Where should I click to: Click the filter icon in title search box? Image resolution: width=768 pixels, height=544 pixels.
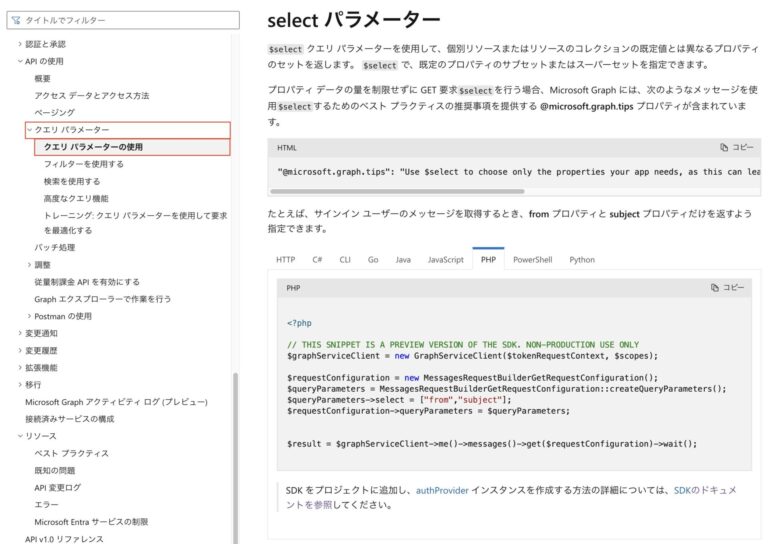tap(16, 20)
